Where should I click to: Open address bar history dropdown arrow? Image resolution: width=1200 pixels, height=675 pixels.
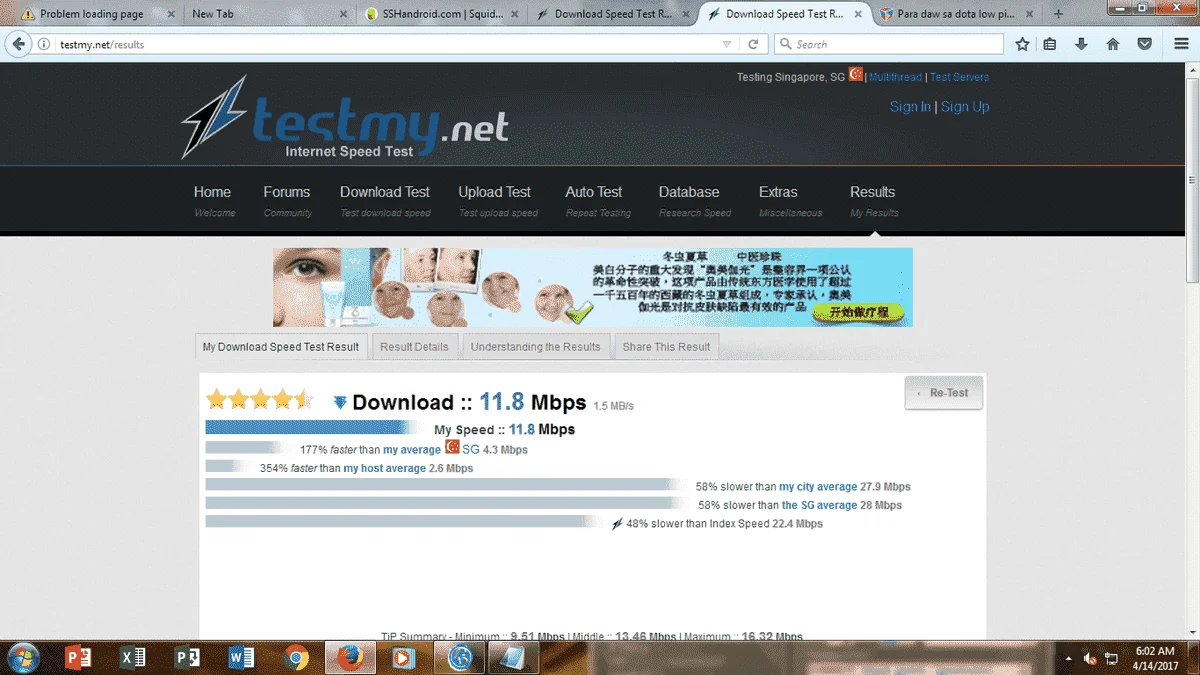(727, 45)
